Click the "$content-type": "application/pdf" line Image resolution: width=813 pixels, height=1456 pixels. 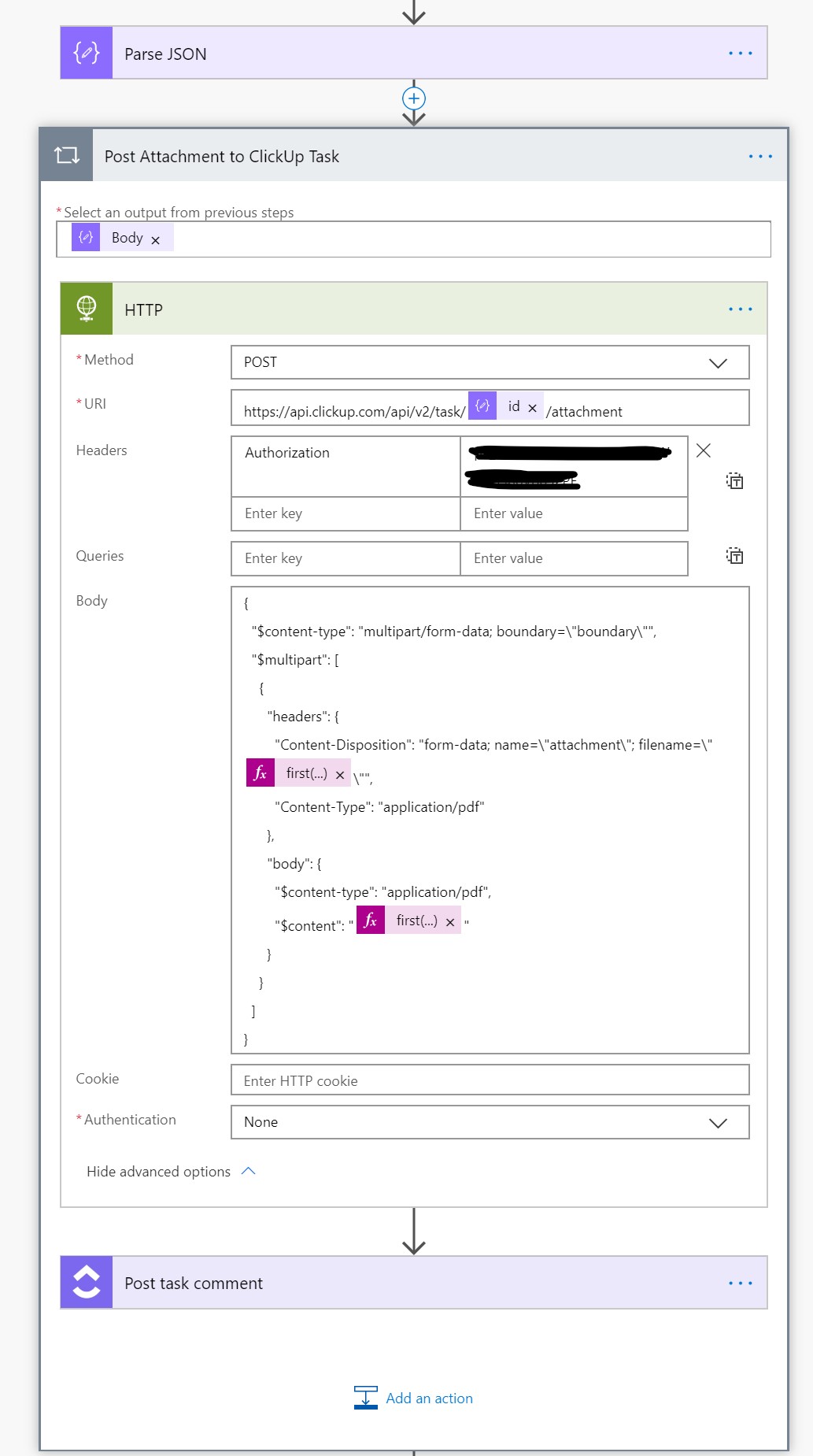pyautogui.click(x=383, y=892)
